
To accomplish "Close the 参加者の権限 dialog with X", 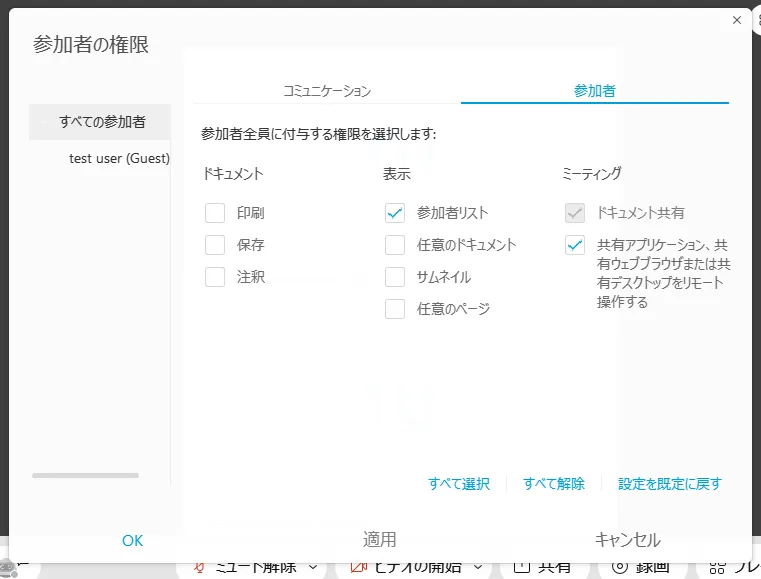I will point(737,20).
